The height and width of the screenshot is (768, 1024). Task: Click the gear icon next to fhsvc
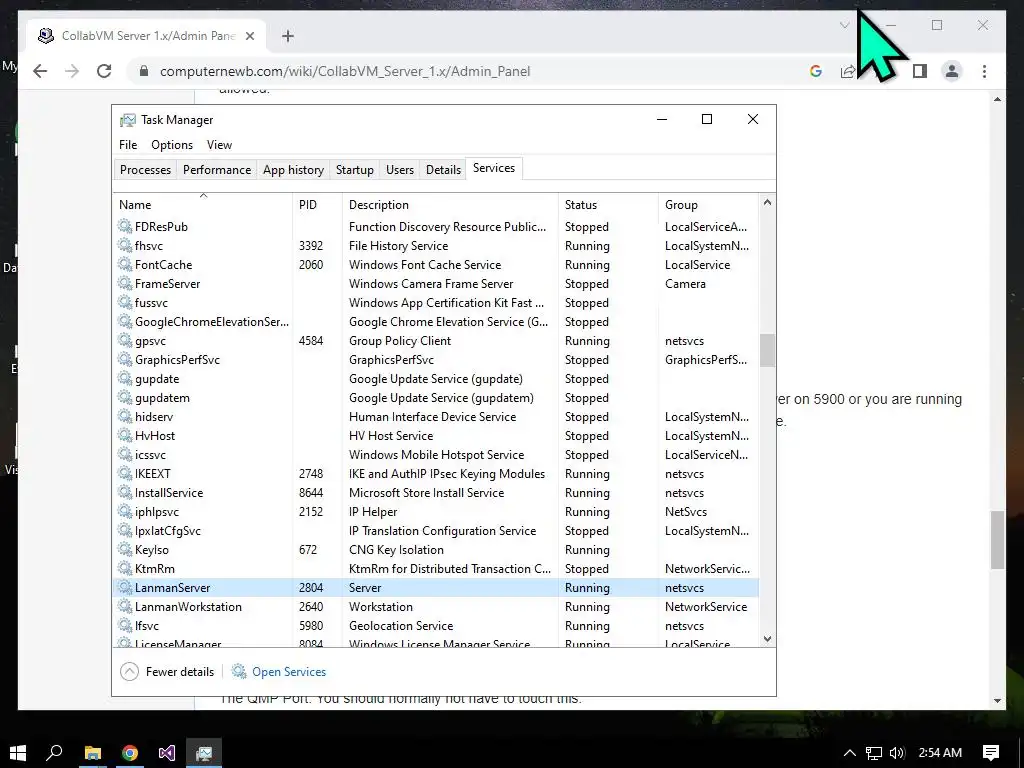pos(125,246)
